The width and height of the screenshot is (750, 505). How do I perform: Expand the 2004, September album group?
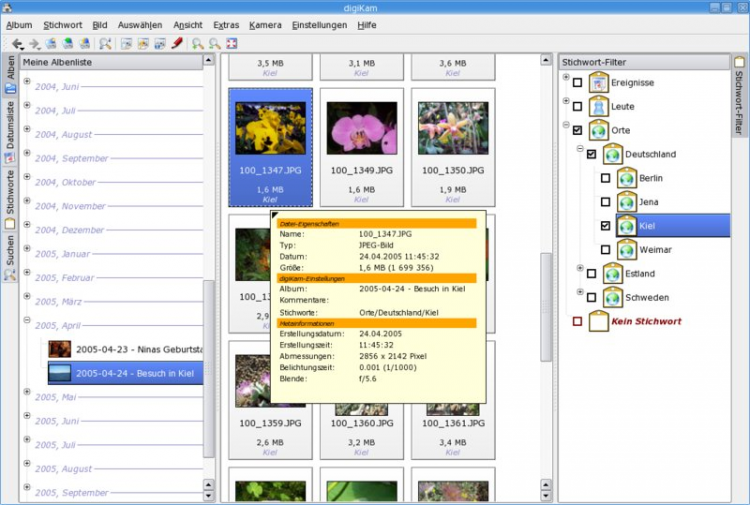(x=27, y=153)
